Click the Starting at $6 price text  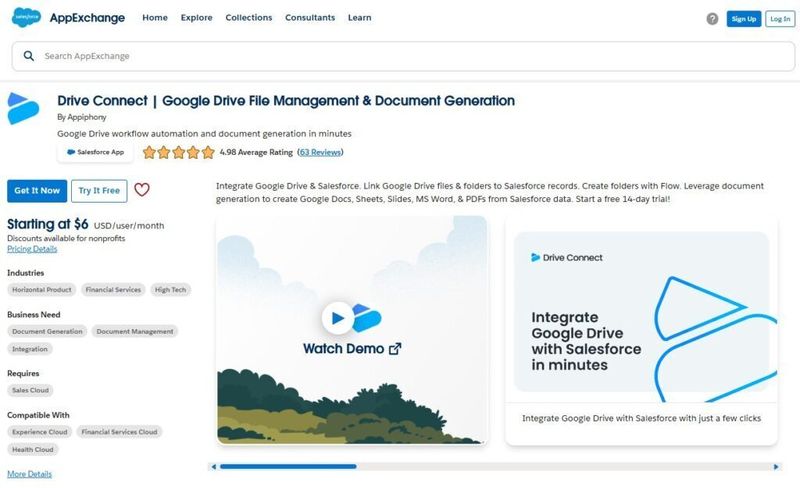(47, 224)
